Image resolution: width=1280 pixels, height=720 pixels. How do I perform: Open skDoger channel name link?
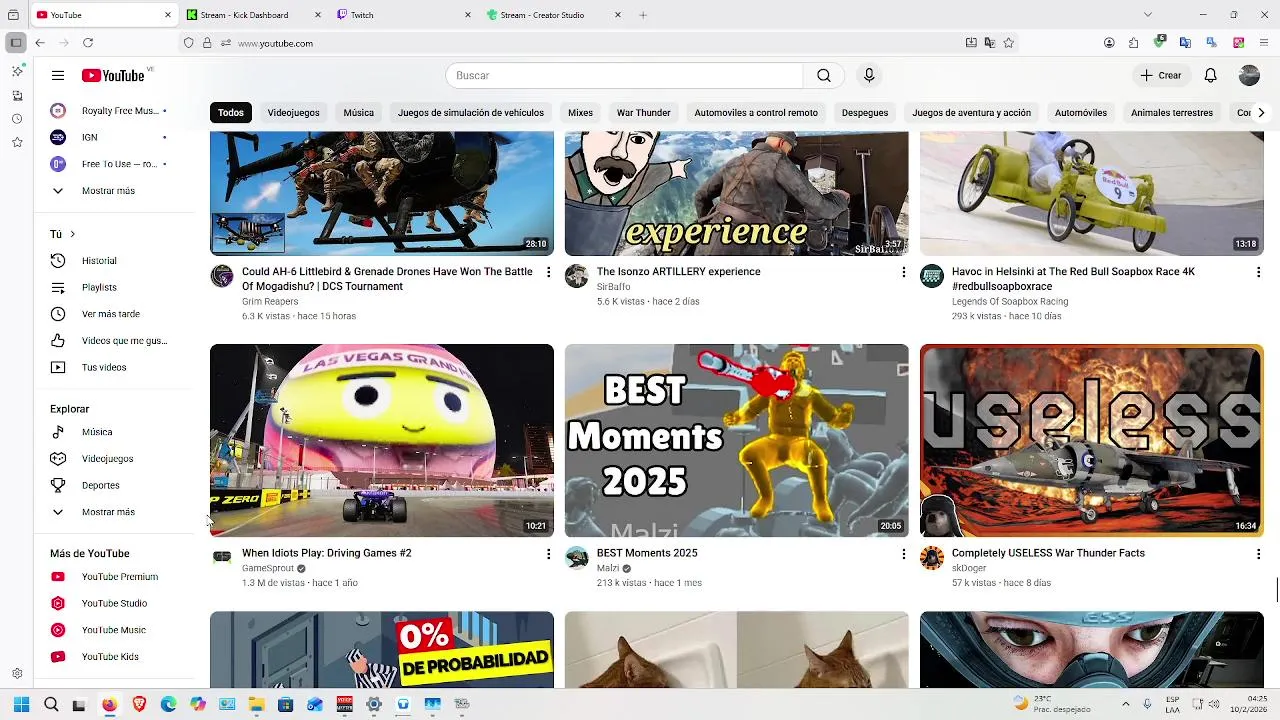(x=969, y=568)
